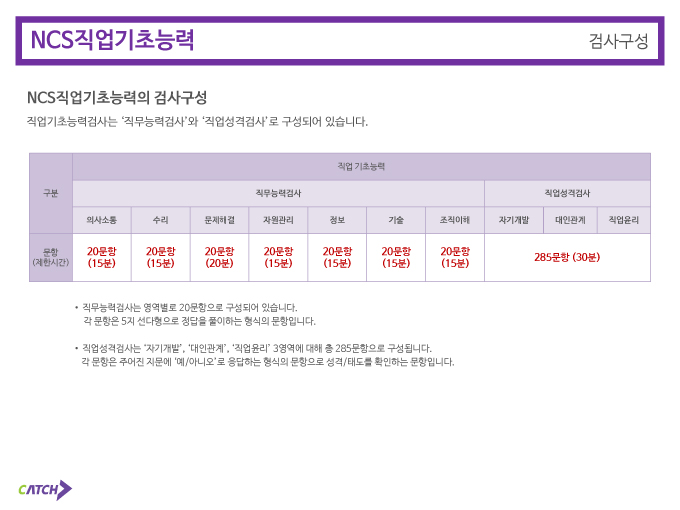Click the 자기개발 column header
Viewport: 680px width, 510px height.
click(x=514, y=220)
